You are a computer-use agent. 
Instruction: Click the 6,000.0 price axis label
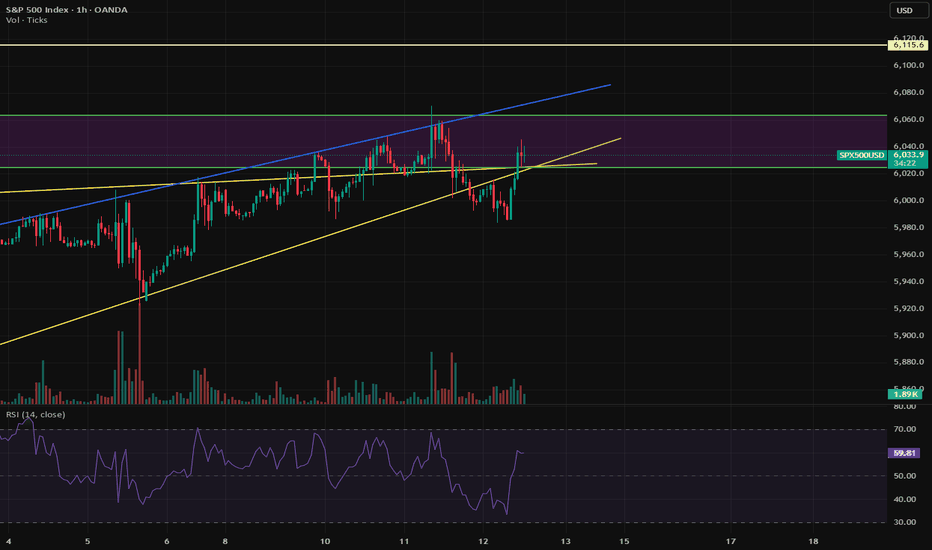(x=908, y=200)
